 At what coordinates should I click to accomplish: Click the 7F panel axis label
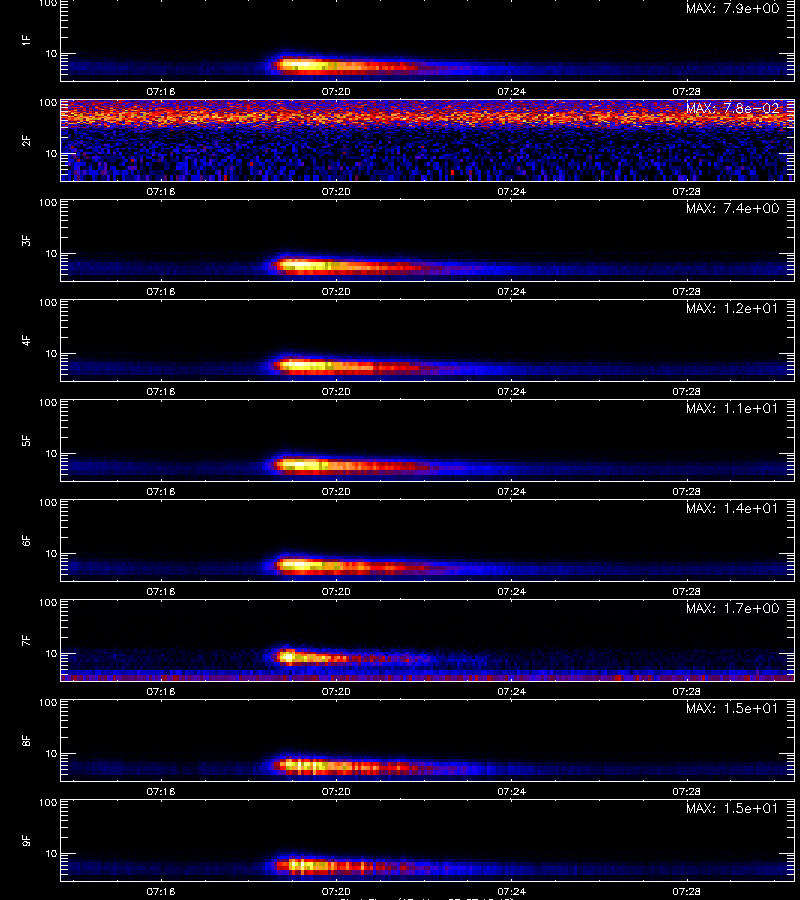pyautogui.click(x=26, y=640)
